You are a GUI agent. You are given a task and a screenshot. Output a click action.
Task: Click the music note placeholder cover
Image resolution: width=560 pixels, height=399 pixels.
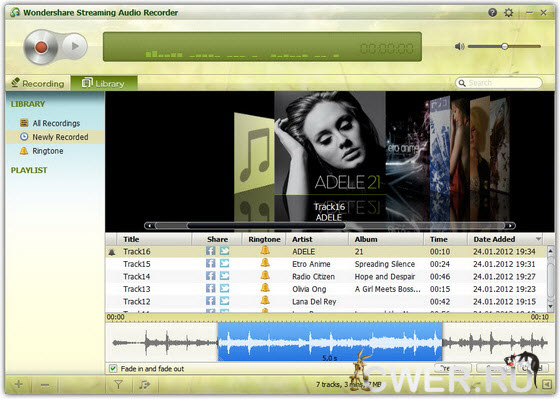(x=254, y=154)
